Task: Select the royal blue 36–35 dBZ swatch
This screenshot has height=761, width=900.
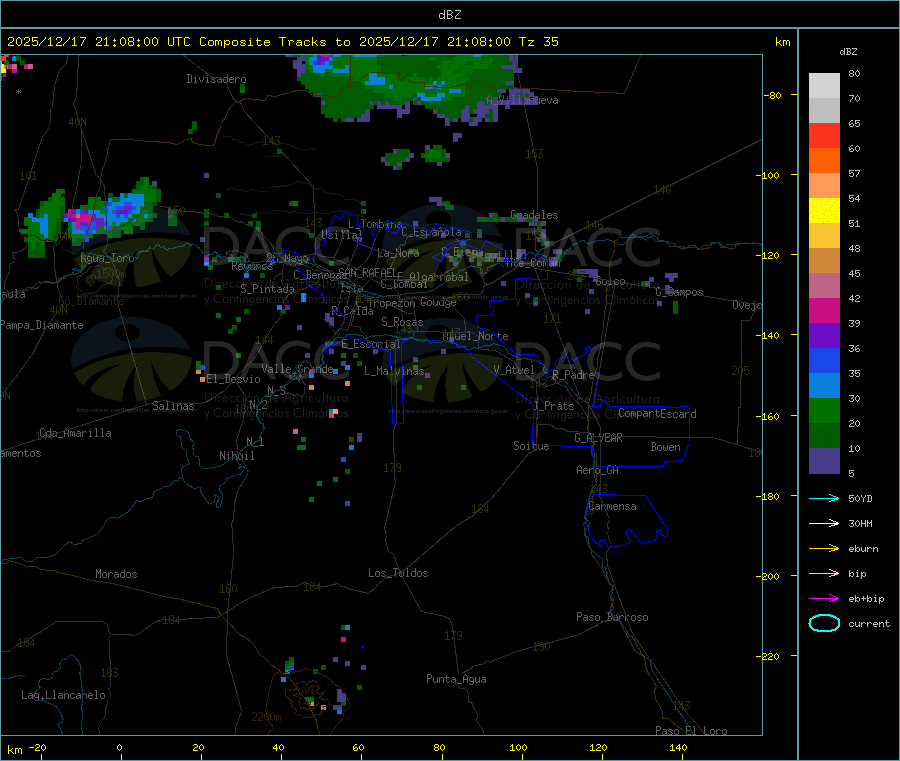Action: [824, 360]
